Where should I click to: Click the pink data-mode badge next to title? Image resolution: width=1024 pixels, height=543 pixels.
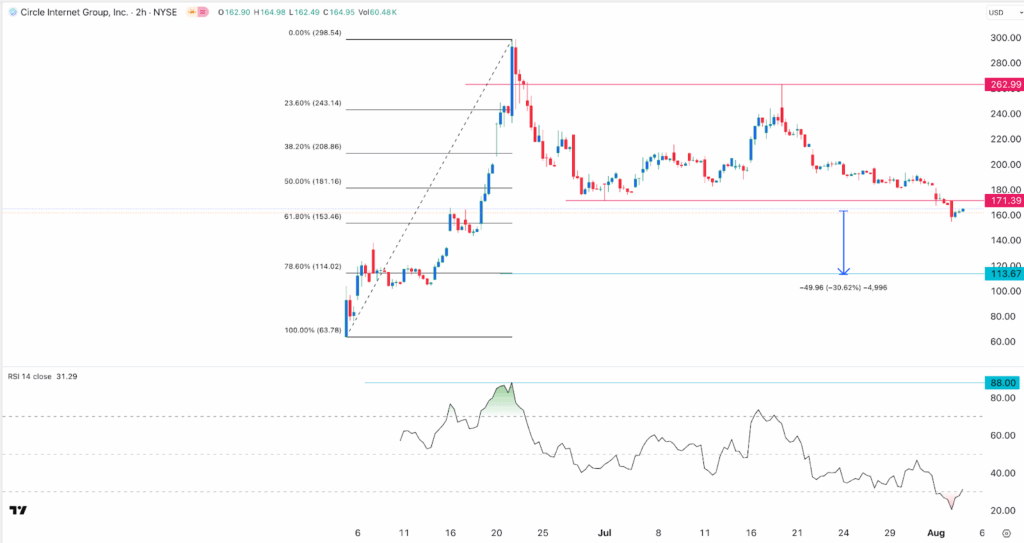(x=203, y=12)
